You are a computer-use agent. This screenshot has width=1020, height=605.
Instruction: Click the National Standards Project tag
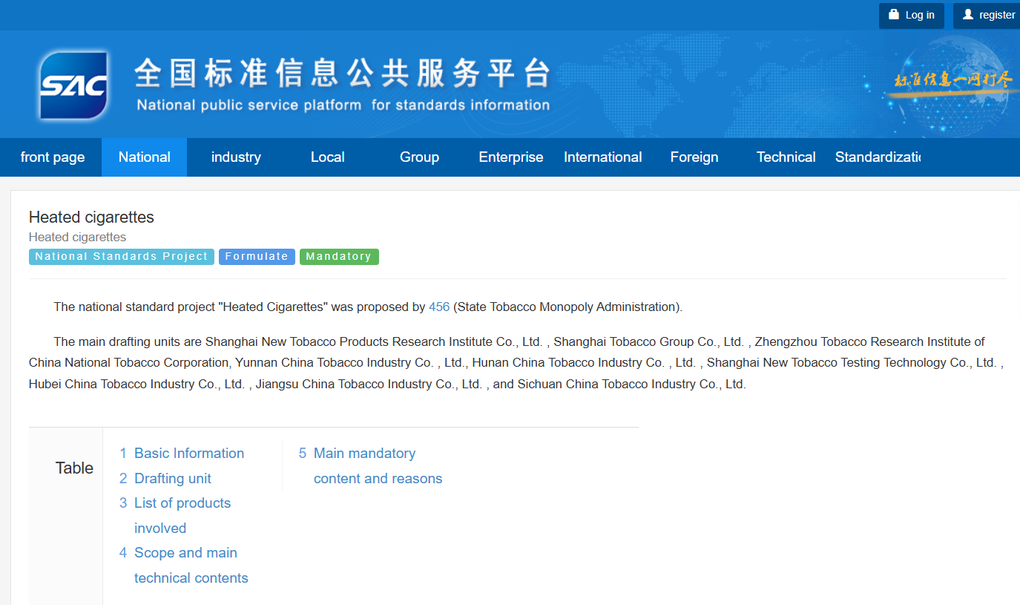point(122,256)
